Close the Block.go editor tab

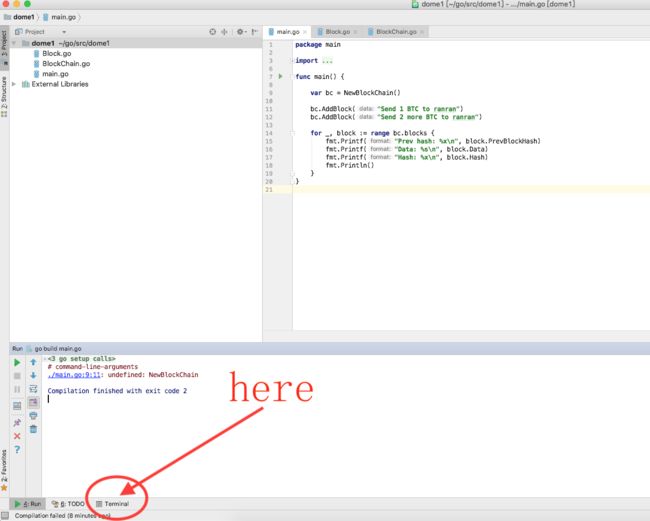point(356,32)
